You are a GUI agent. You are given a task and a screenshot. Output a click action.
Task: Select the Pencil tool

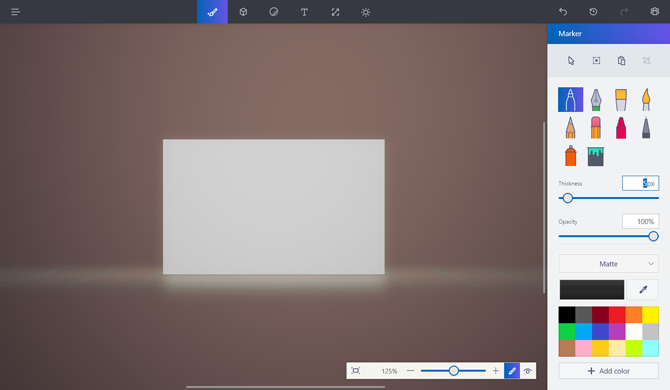[570, 128]
